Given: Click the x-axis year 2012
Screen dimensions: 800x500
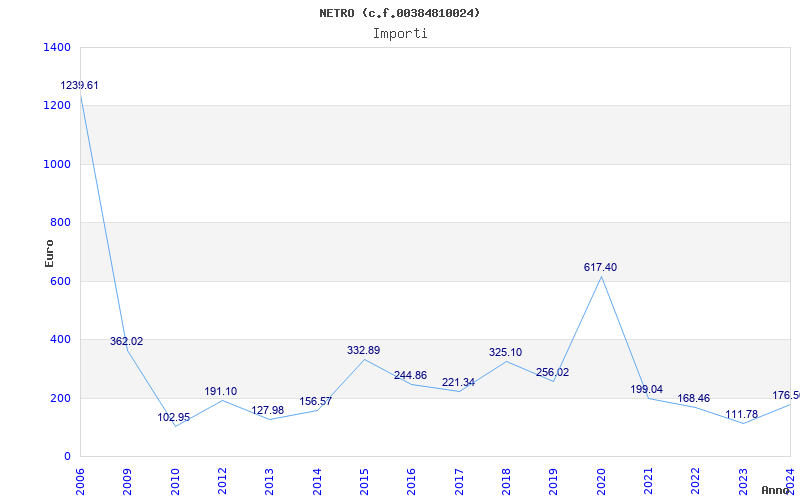Looking at the screenshot, I should click(x=222, y=481).
